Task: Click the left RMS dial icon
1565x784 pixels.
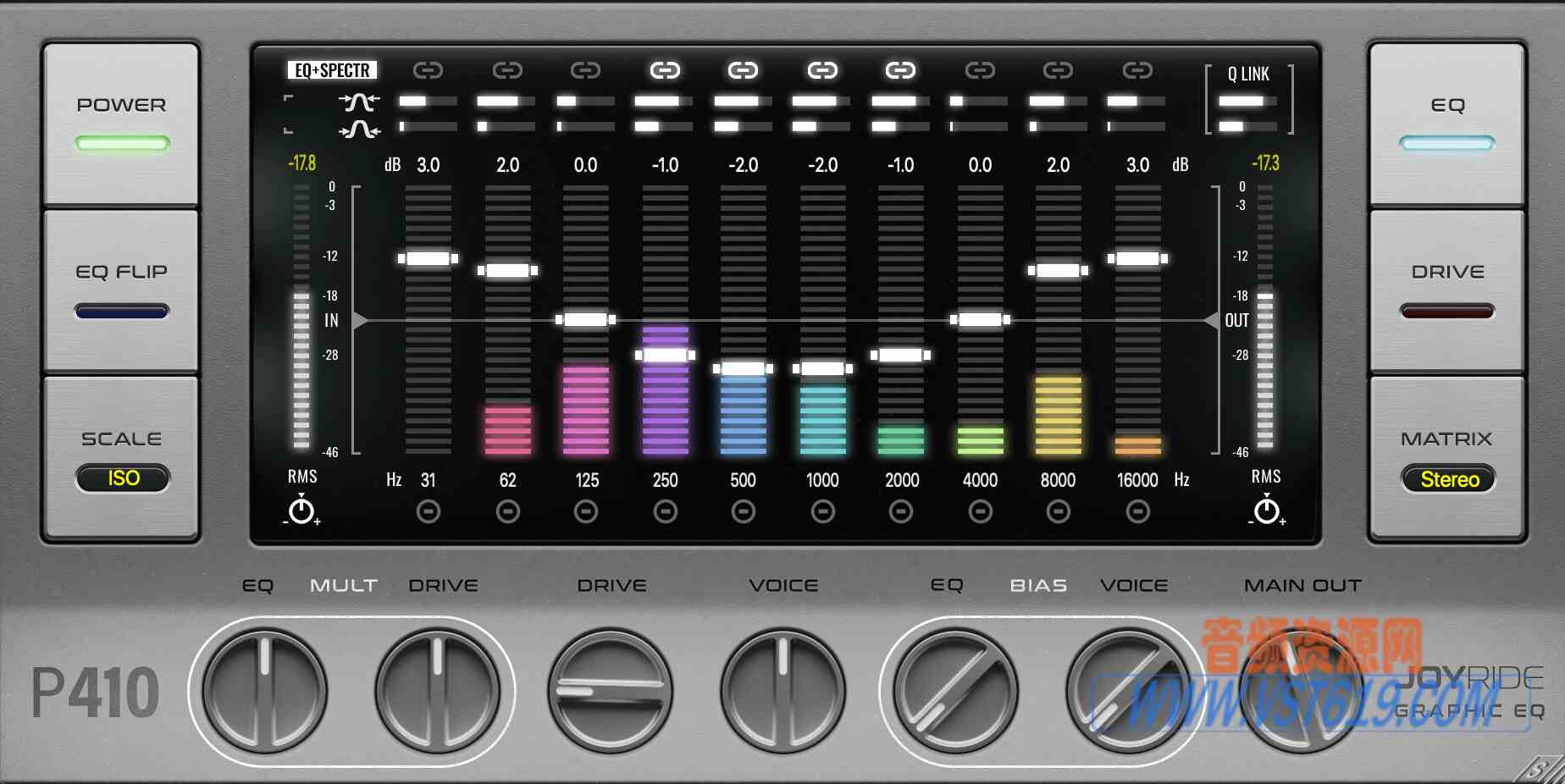Action: (x=301, y=511)
